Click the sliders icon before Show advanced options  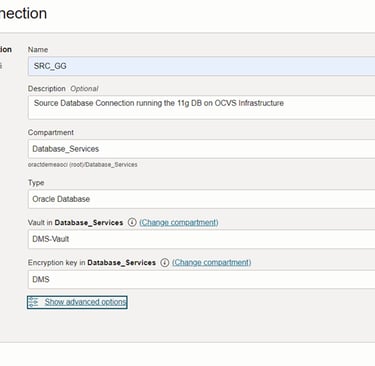click(x=33, y=302)
